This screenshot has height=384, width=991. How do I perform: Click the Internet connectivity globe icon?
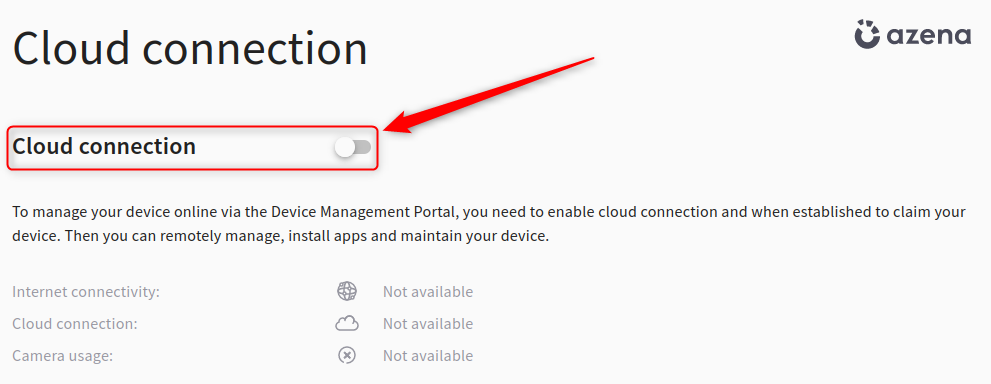point(346,291)
